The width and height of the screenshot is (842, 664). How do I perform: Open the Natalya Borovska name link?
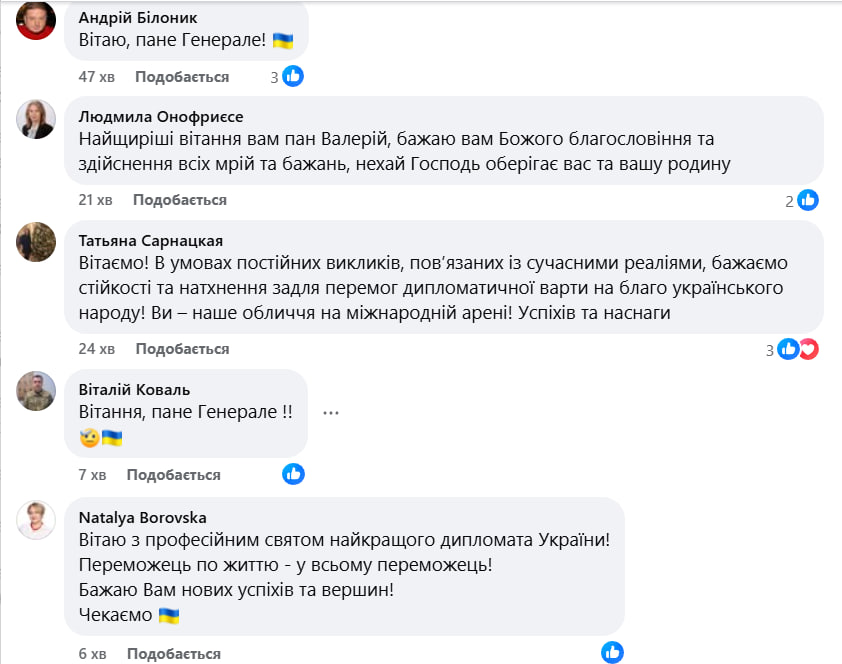click(x=142, y=517)
